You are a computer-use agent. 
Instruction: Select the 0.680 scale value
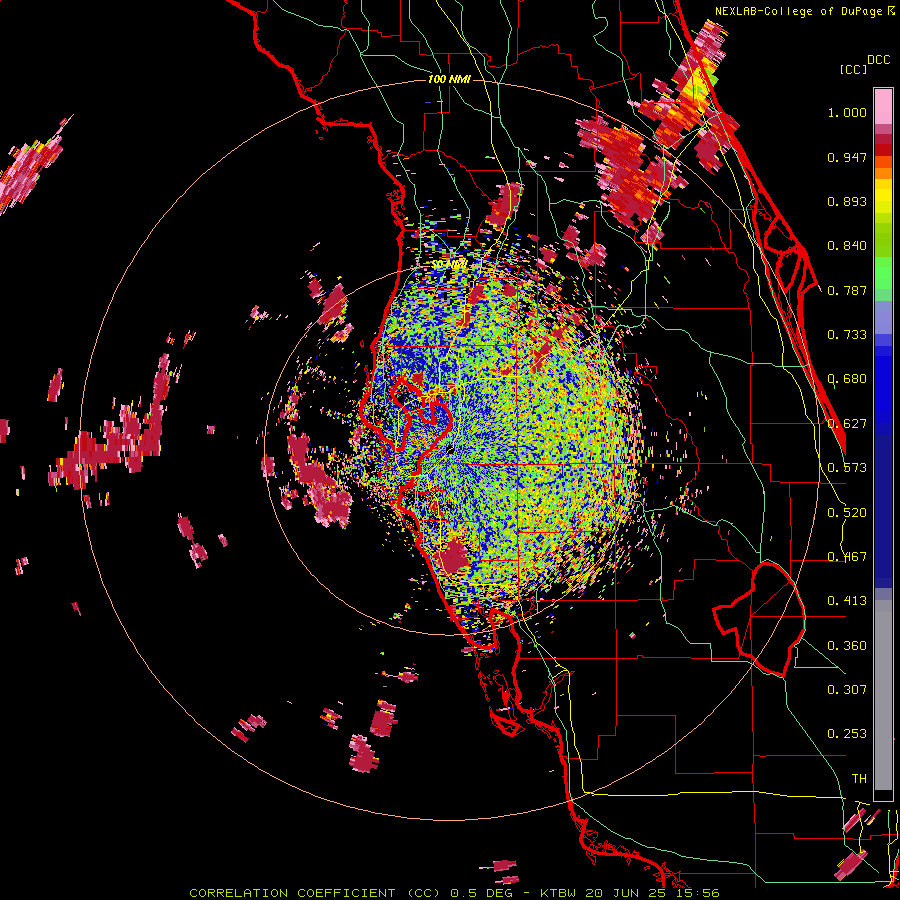coord(847,379)
